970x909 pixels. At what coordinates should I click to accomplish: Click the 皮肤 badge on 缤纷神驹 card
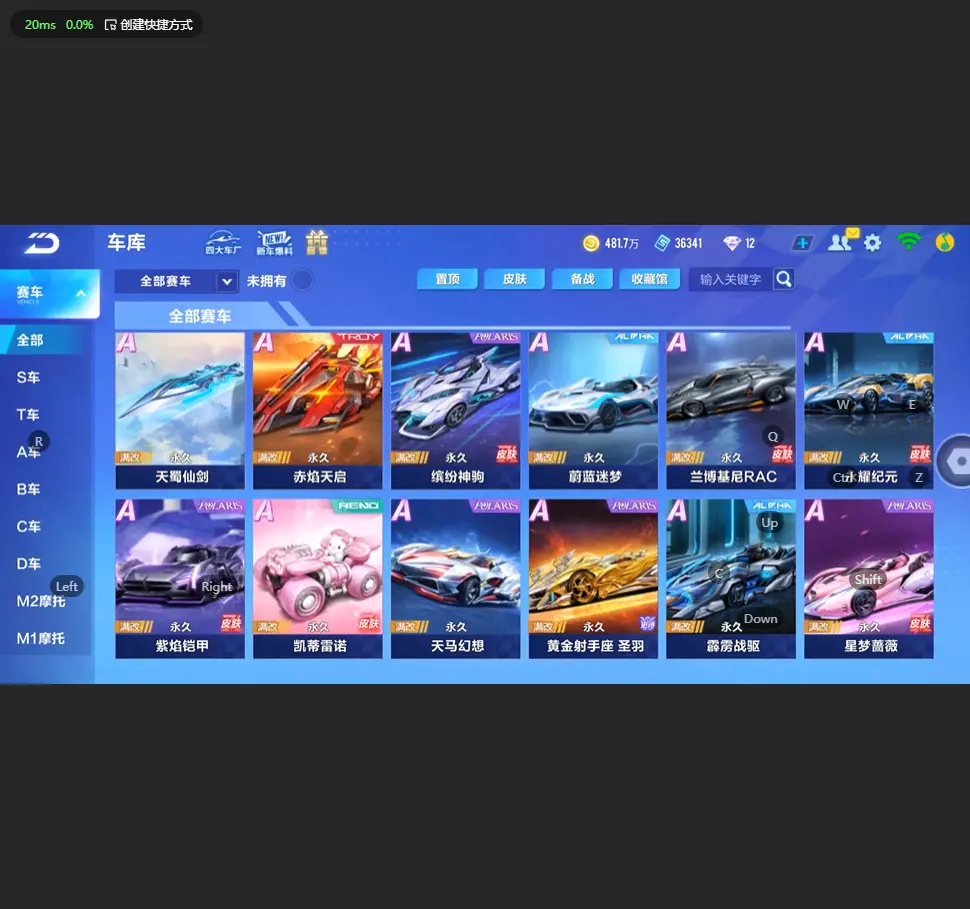[x=507, y=455]
